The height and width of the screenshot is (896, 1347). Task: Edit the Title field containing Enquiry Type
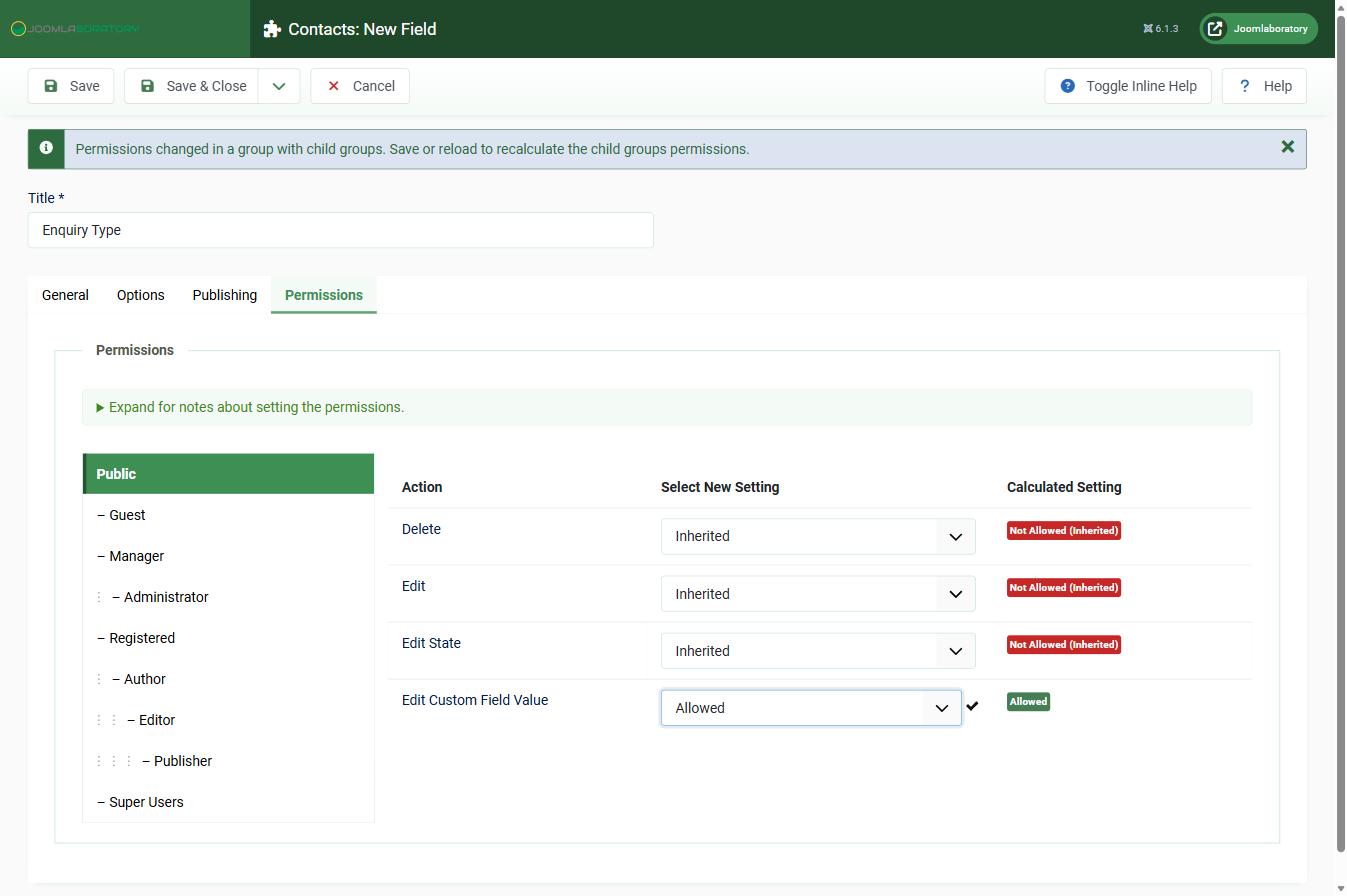(x=341, y=230)
